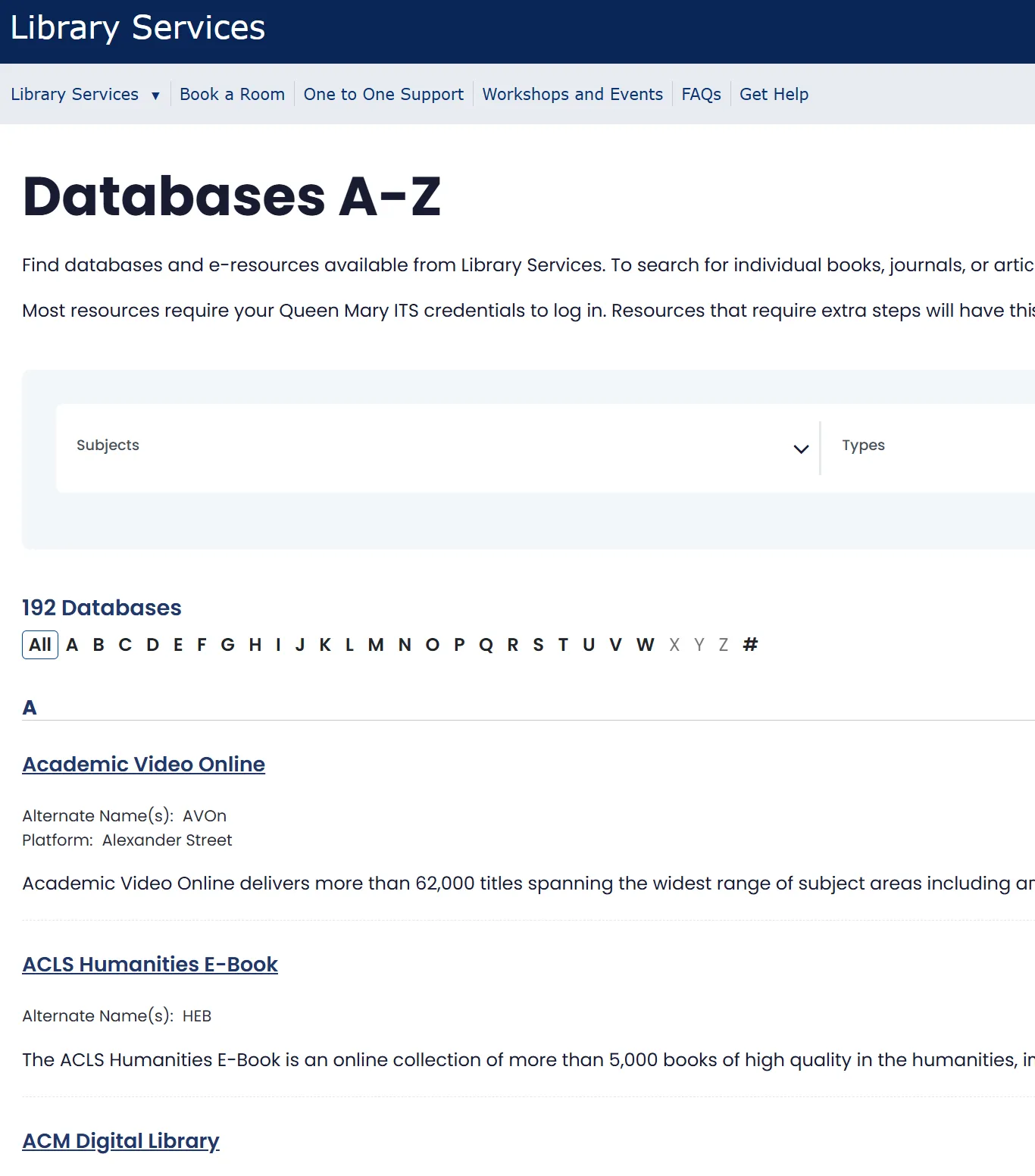Filter databases by letter A
Screen dimensions: 1035x1176
click(72, 645)
